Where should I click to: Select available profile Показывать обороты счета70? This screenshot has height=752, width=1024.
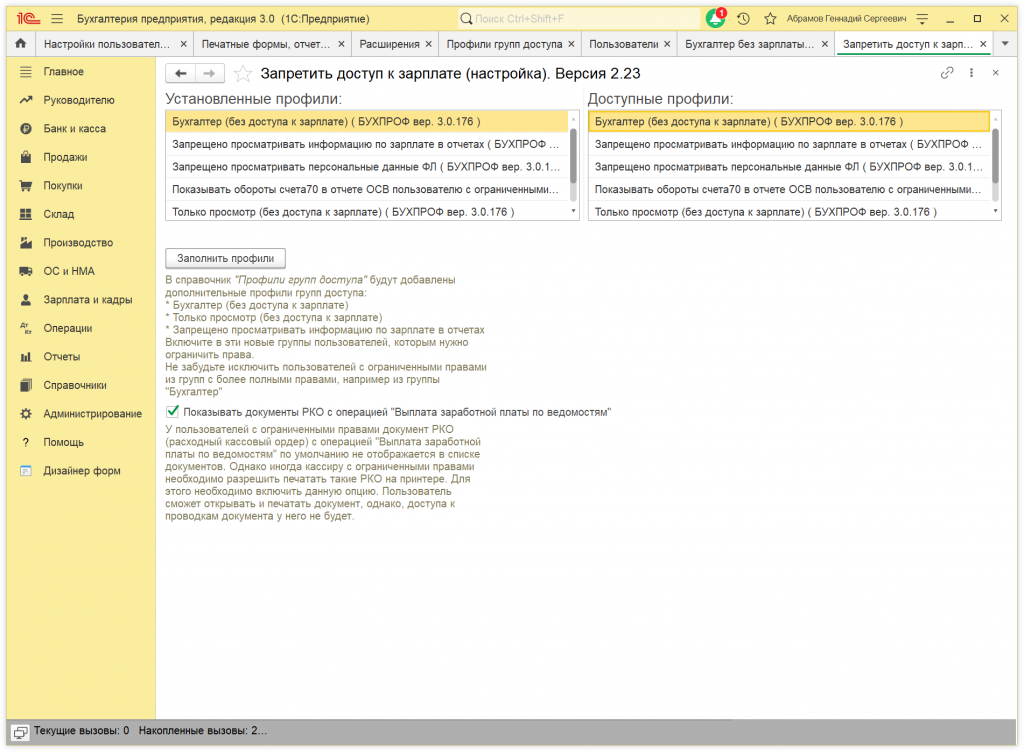790,189
